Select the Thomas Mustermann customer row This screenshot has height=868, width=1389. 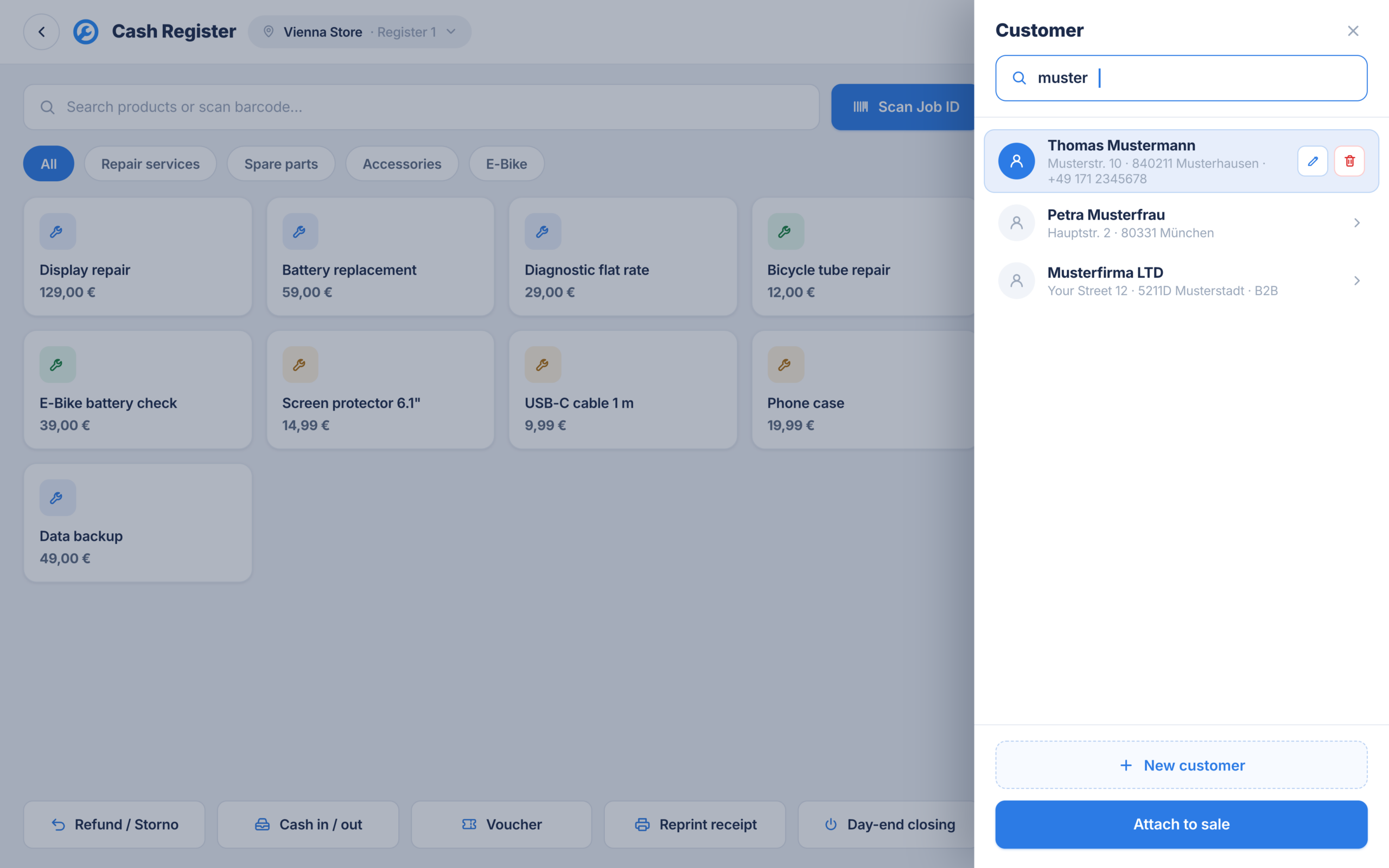point(1181,161)
